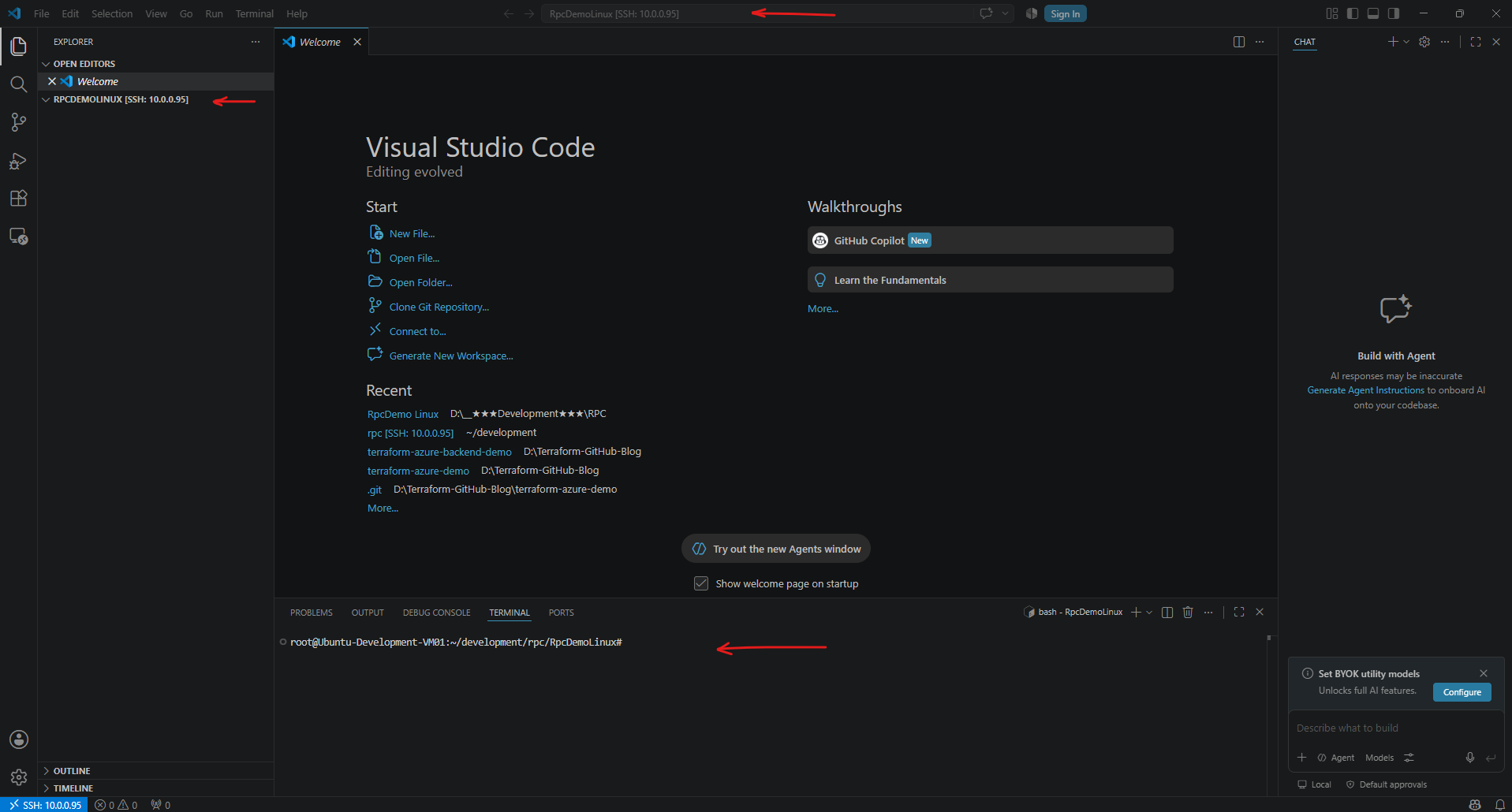Open the Explorer view in activity bar
Image resolution: width=1512 pixels, height=812 pixels.
click(x=18, y=47)
